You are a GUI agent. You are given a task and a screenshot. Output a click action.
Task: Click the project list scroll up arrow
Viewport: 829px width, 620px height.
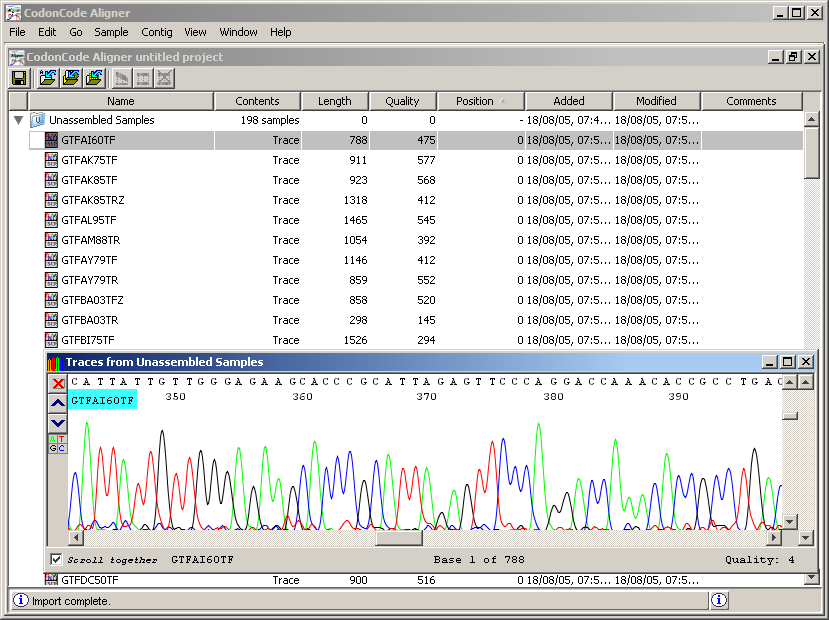pos(812,119)
